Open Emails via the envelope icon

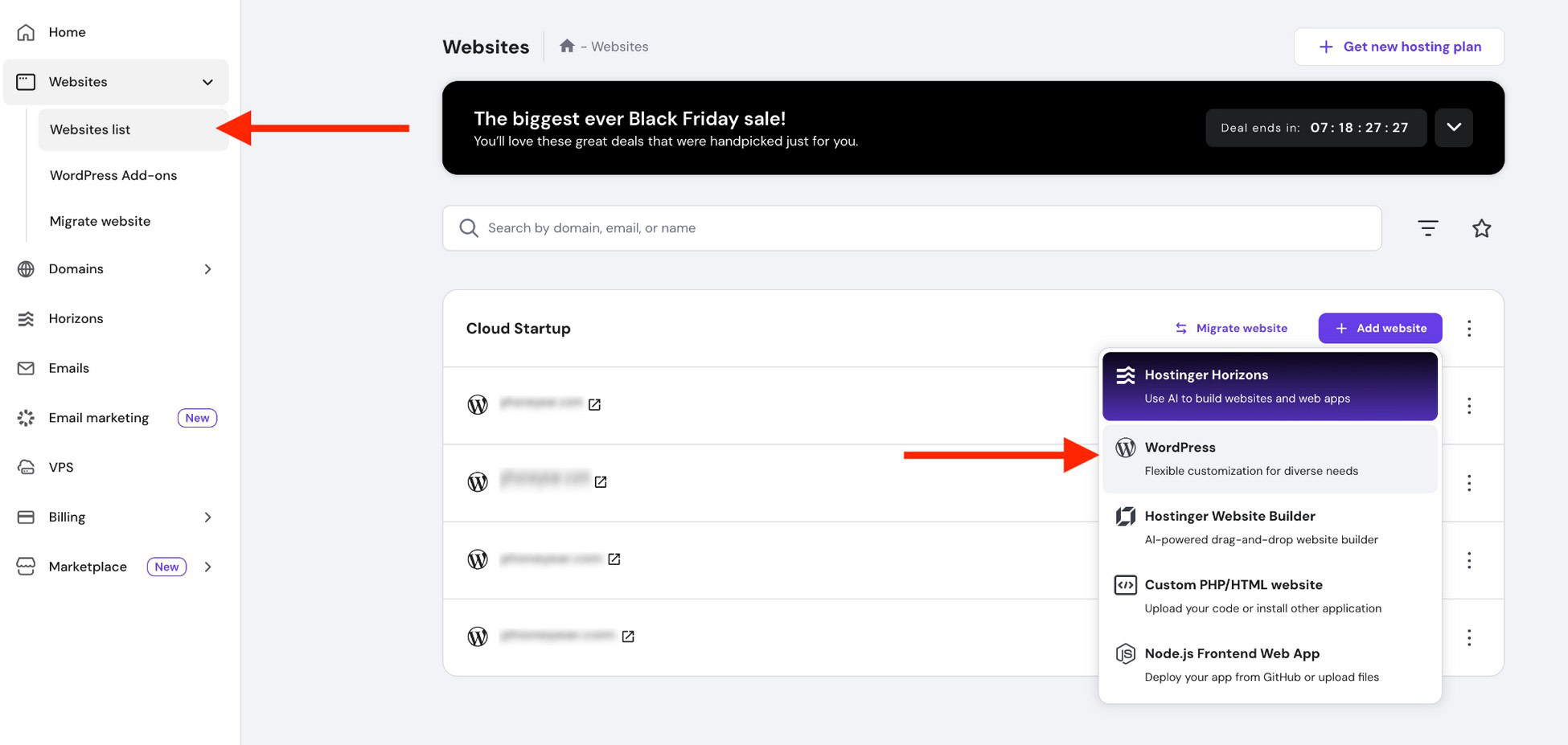pos(26,368)
